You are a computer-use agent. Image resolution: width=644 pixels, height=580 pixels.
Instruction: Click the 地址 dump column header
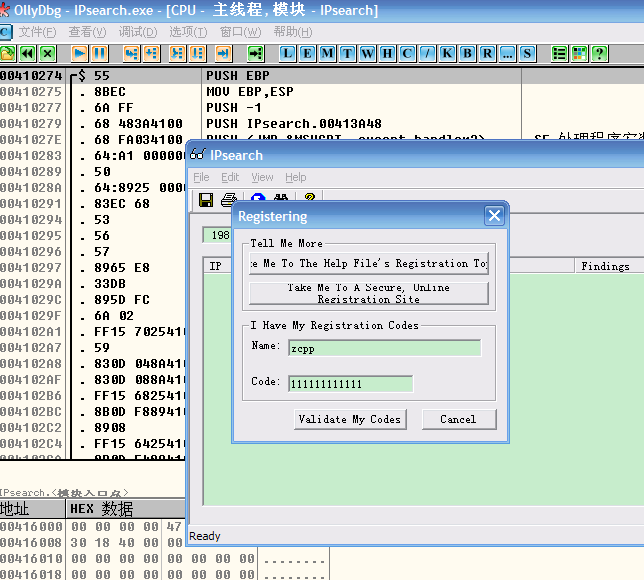(33, 509)
